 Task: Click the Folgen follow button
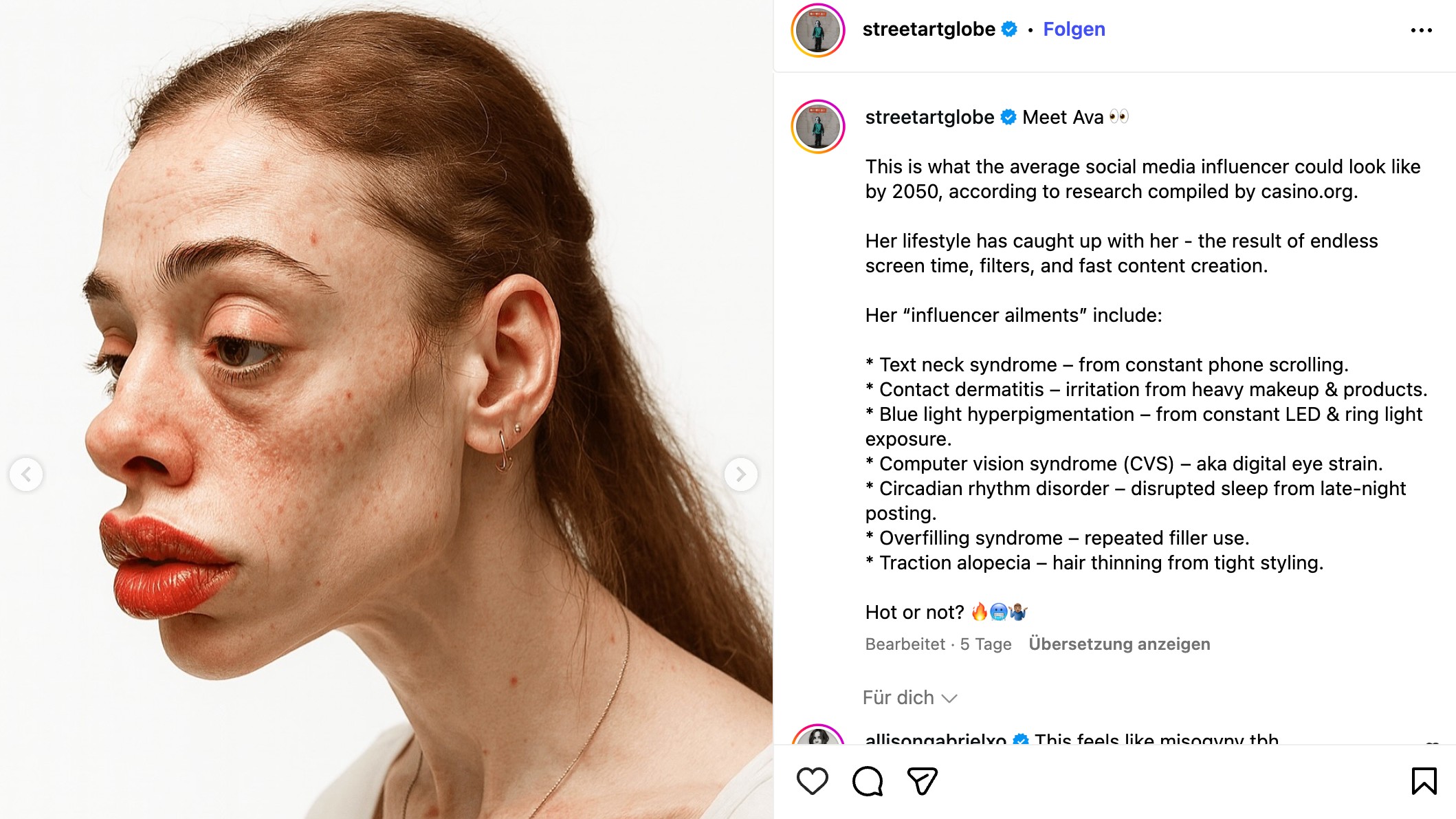[x=1074, y=29]
